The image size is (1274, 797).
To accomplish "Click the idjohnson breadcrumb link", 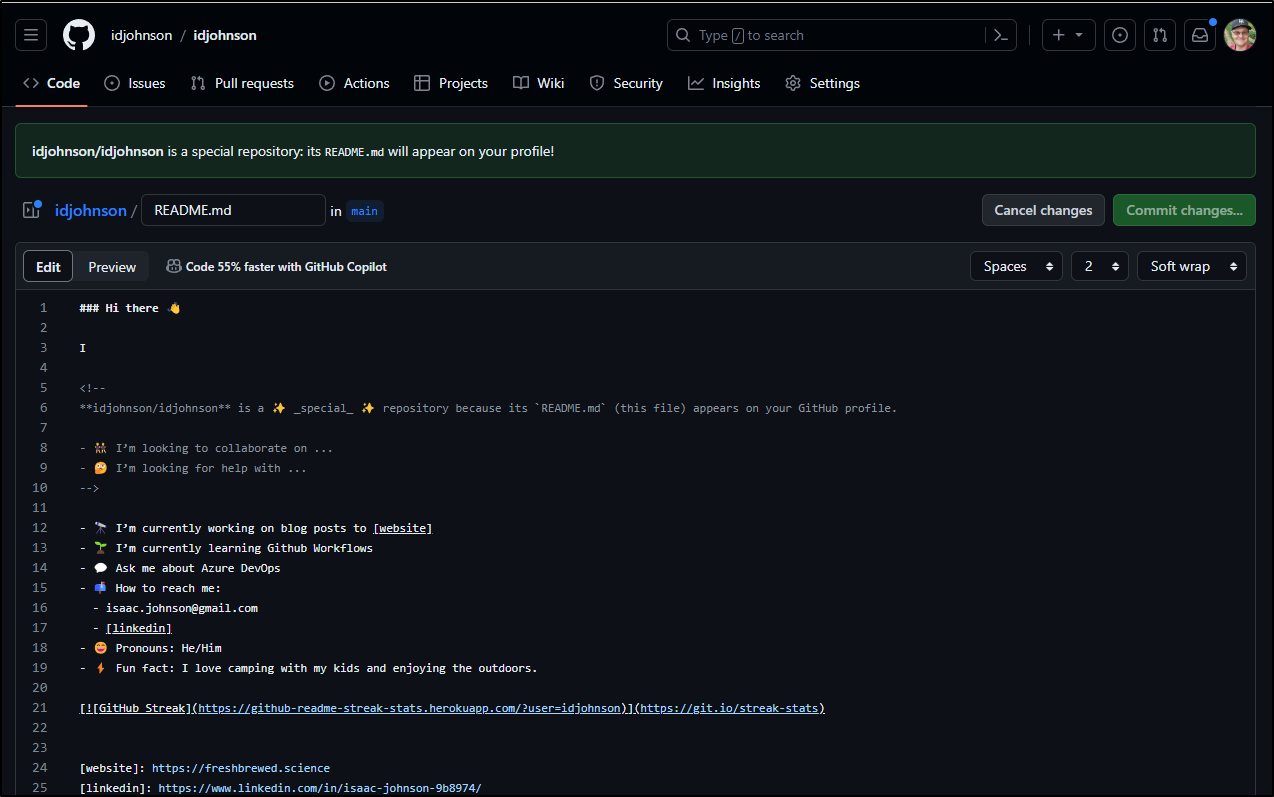I will 91,210.
